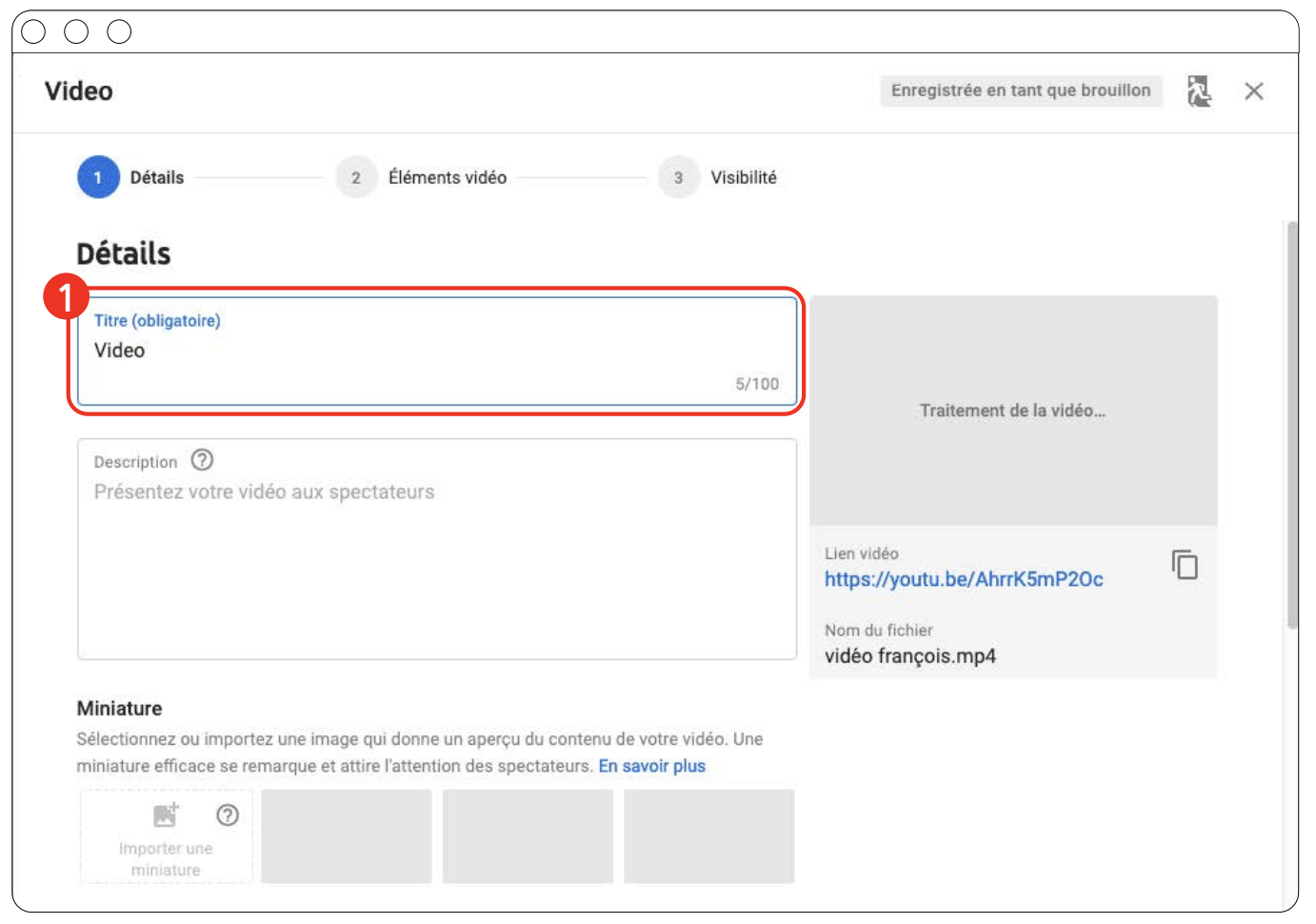Open the help icon next to Description
The height and width of the screenshot is (924, 1316).
pos(202,460)
